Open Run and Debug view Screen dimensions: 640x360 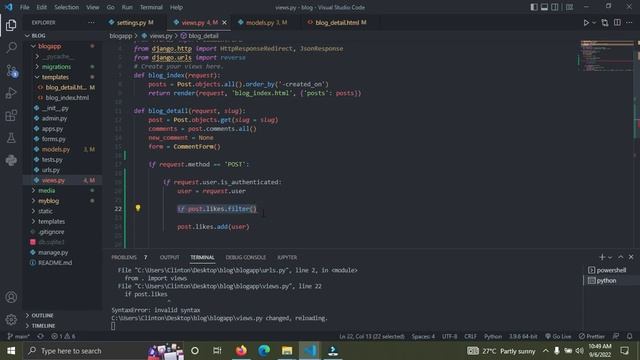click(x=11, y=93)
